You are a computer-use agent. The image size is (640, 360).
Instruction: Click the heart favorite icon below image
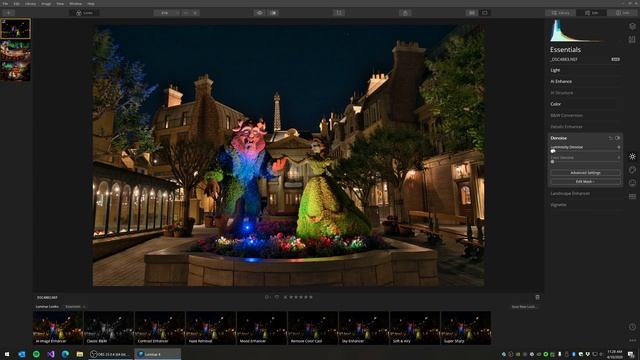pos(277,297)
